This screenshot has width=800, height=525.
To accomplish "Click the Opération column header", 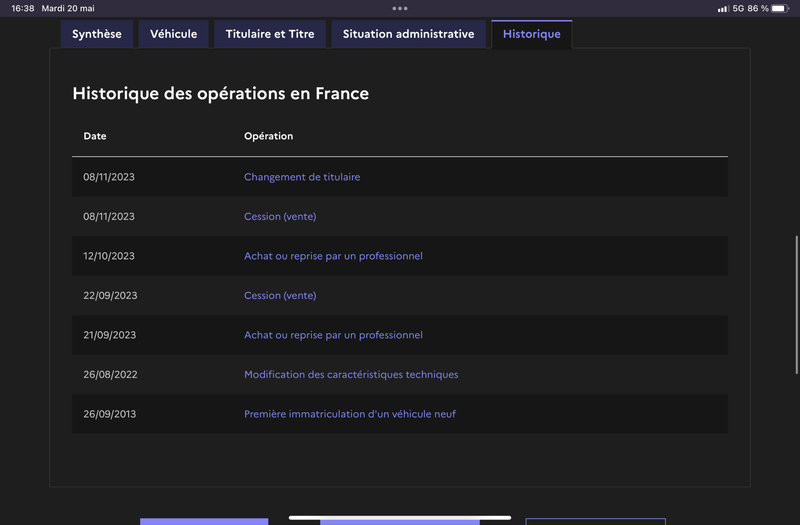I will point(268,136).
